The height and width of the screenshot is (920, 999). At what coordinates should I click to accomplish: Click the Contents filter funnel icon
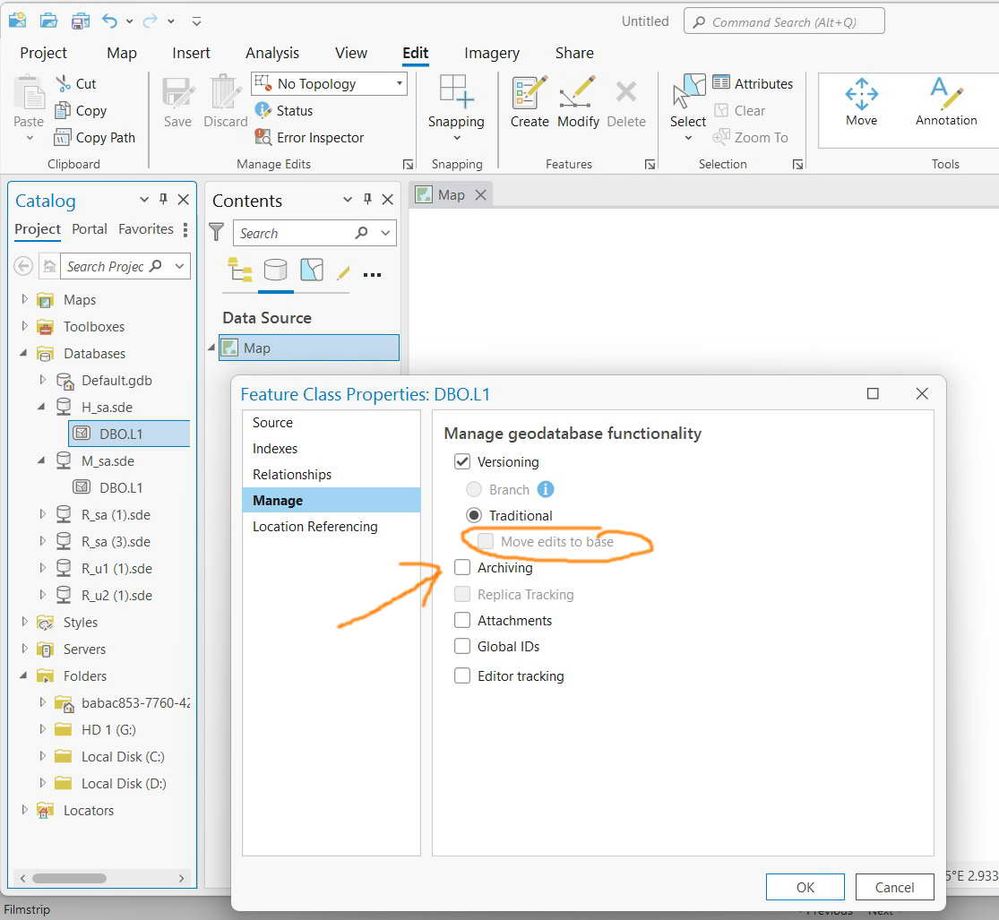point(217,232)
